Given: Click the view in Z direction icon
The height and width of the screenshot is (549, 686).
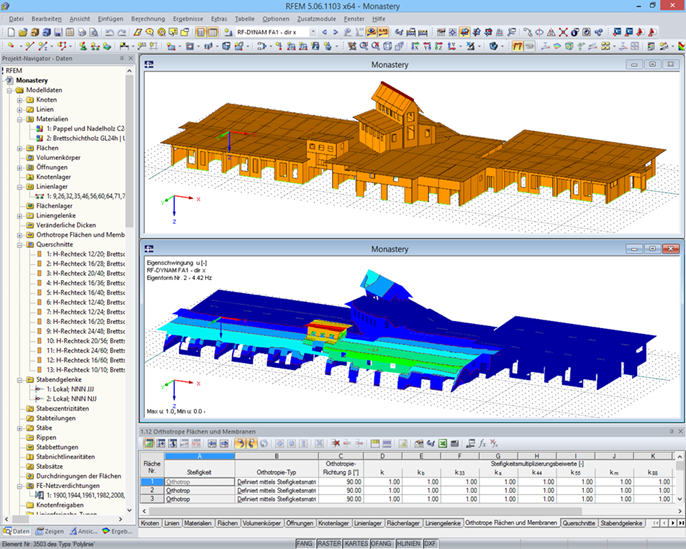Looking at the screenshot, I should click(439, 45).
